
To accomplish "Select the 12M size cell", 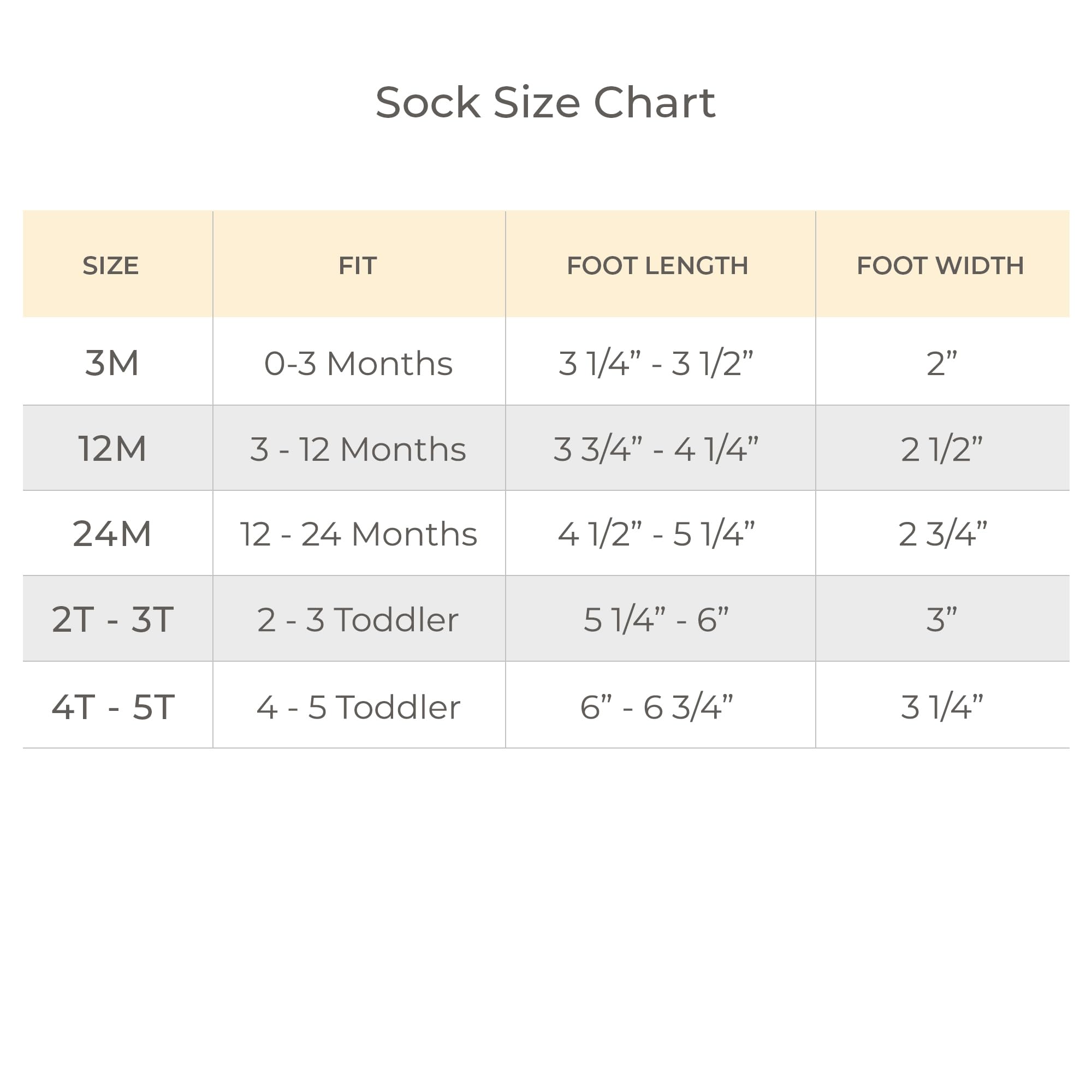I will point(112,449).
